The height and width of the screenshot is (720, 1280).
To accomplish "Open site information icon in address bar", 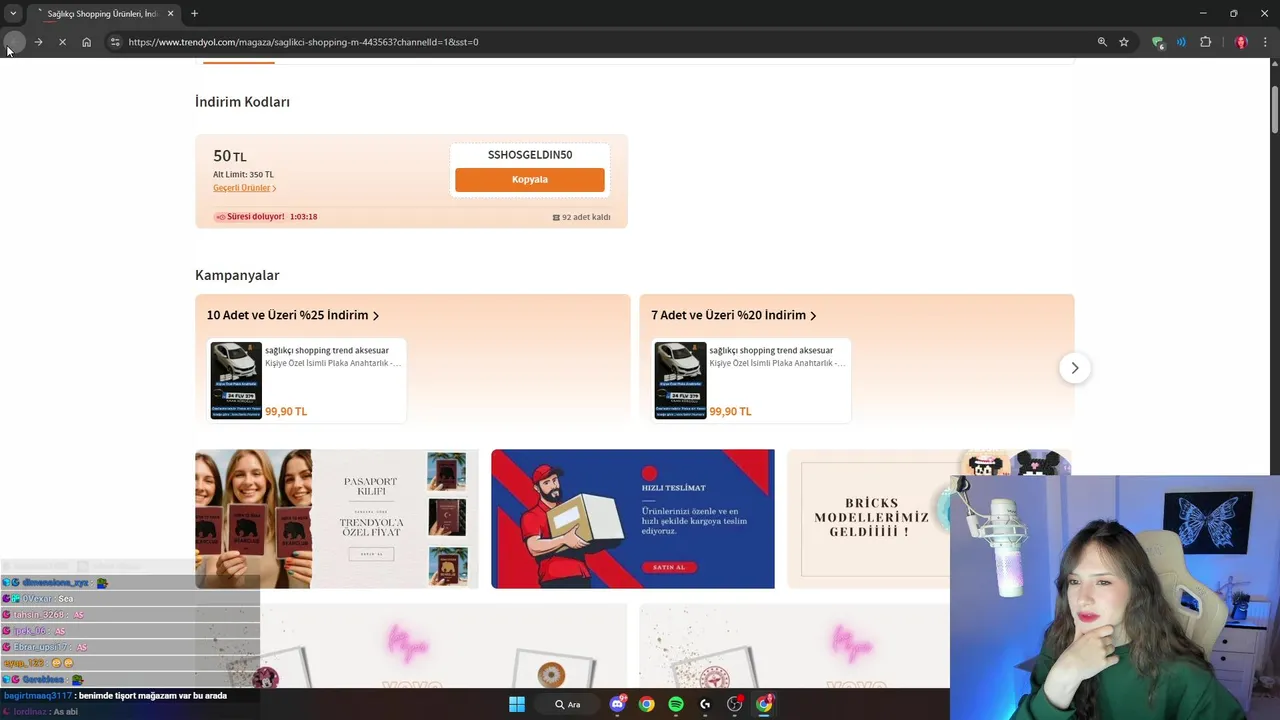I will [x=115, y=42].
